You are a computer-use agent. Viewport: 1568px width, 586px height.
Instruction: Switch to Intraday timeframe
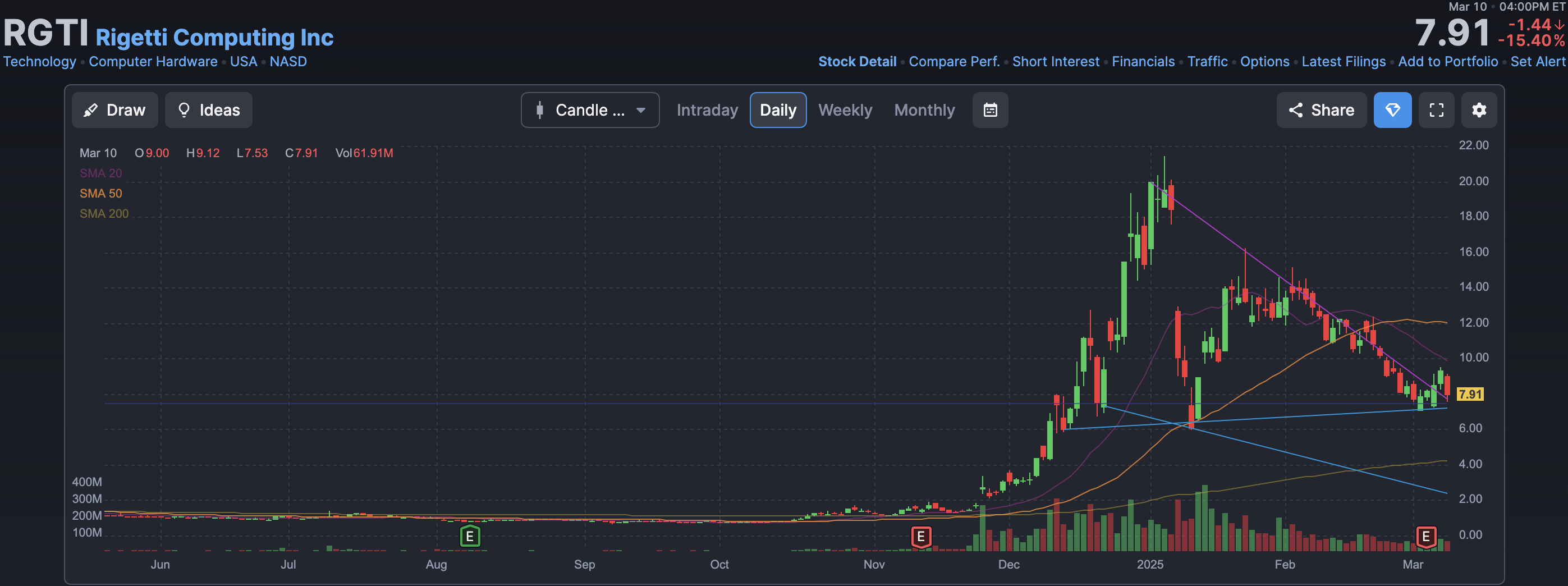coord(707,110)
